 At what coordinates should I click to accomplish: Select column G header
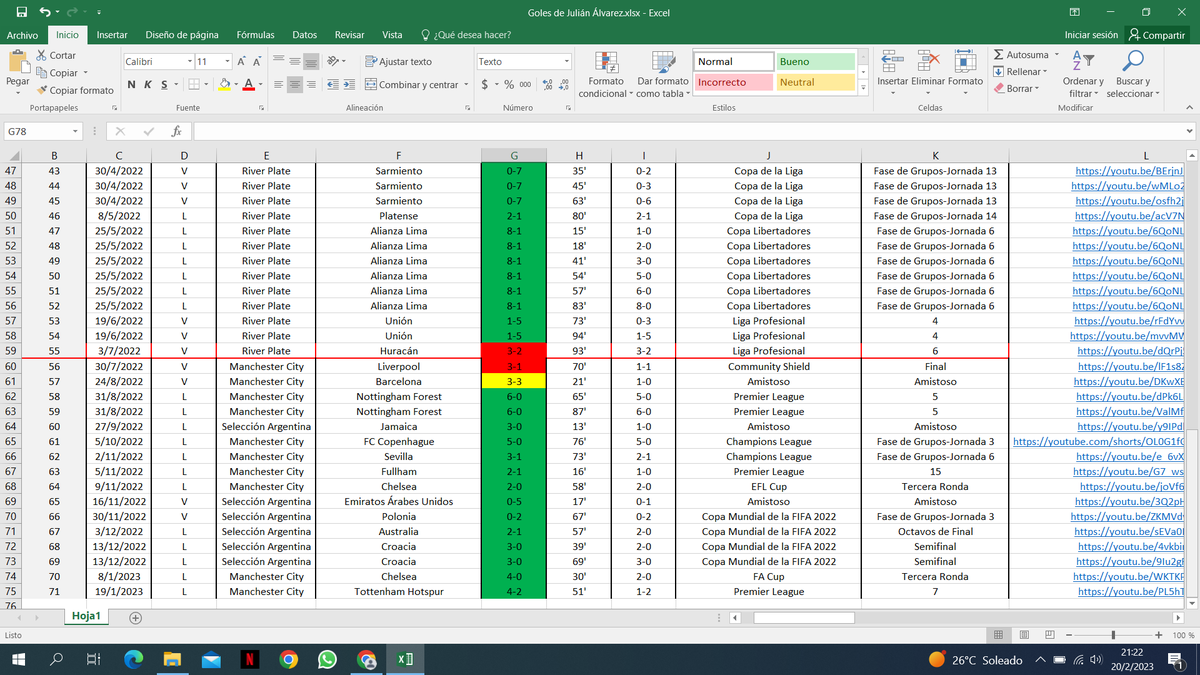(x=514, y=155)
